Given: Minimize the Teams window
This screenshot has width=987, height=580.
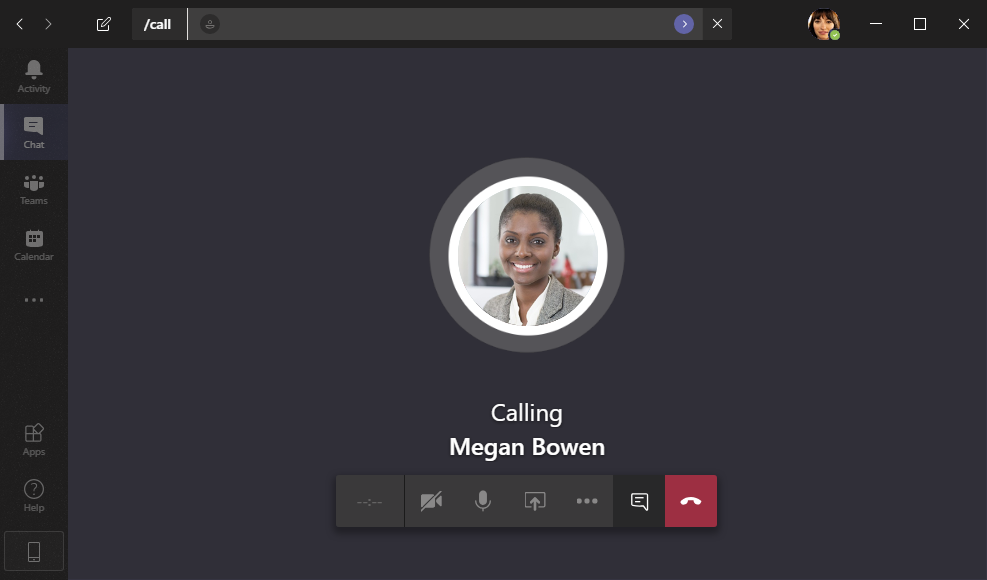Looking at the screenshot, I should (x=876, y=24).
